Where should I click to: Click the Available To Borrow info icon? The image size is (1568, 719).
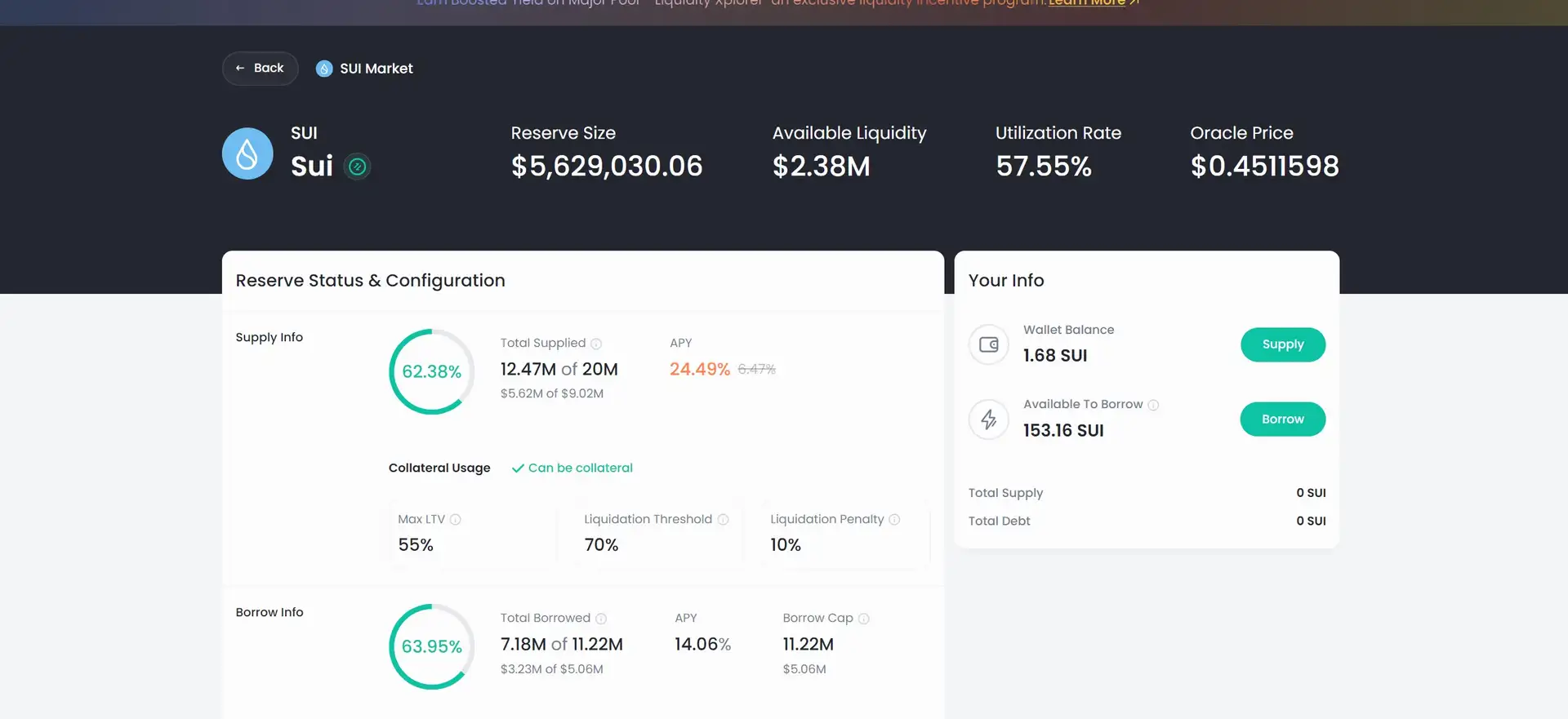pos(1153,405)
